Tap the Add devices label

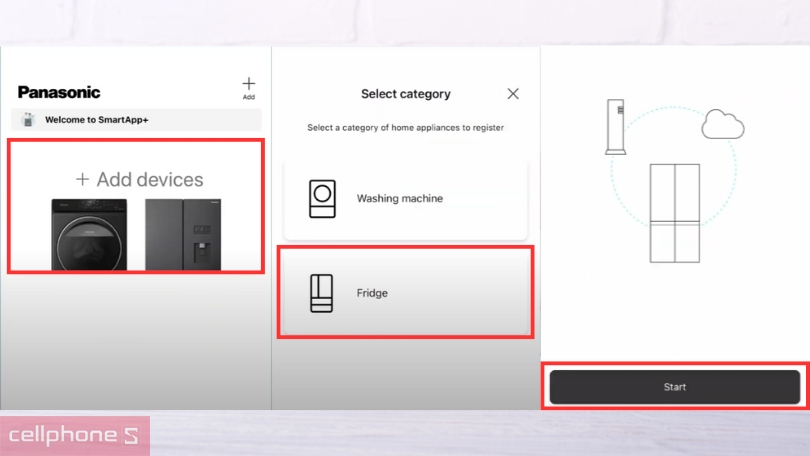[x=139, y=179]
